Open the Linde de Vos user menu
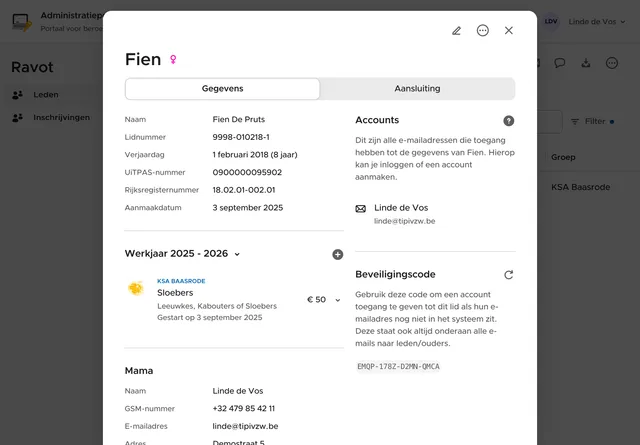Viewport: 640px width, 445px height. pyautogui.click(x=590, y=22)
